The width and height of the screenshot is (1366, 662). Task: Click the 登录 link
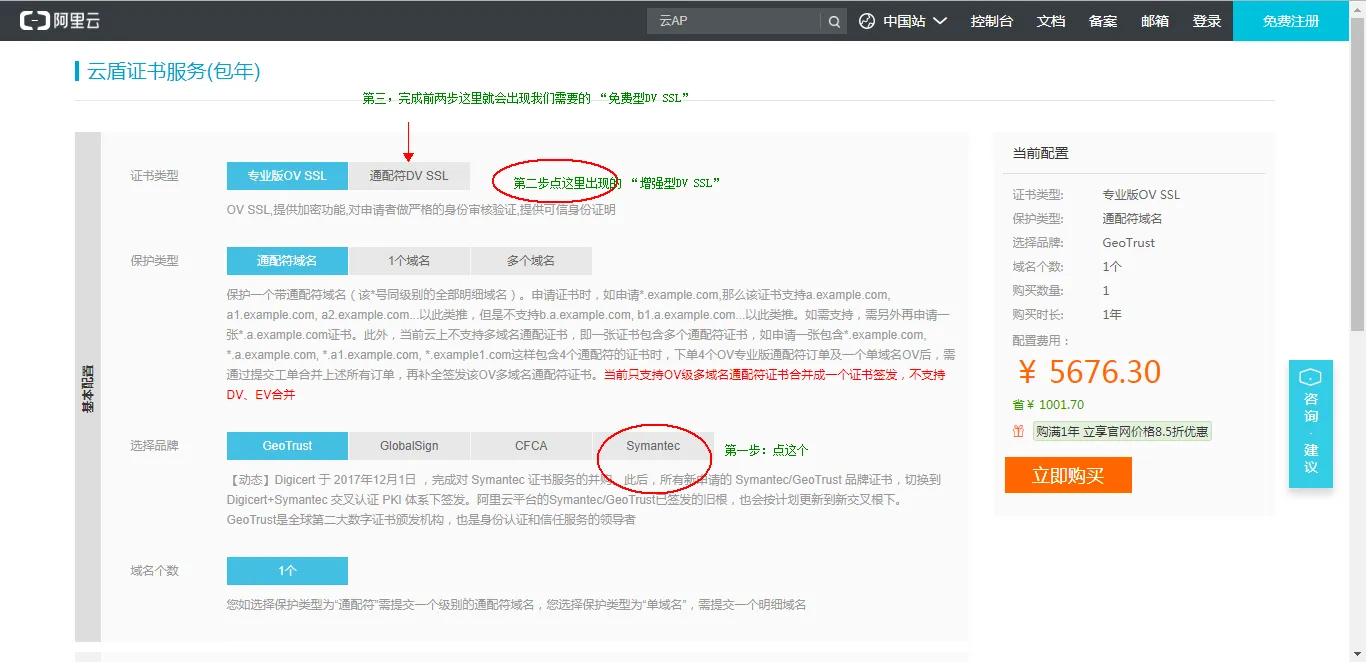pos(1207,19)
